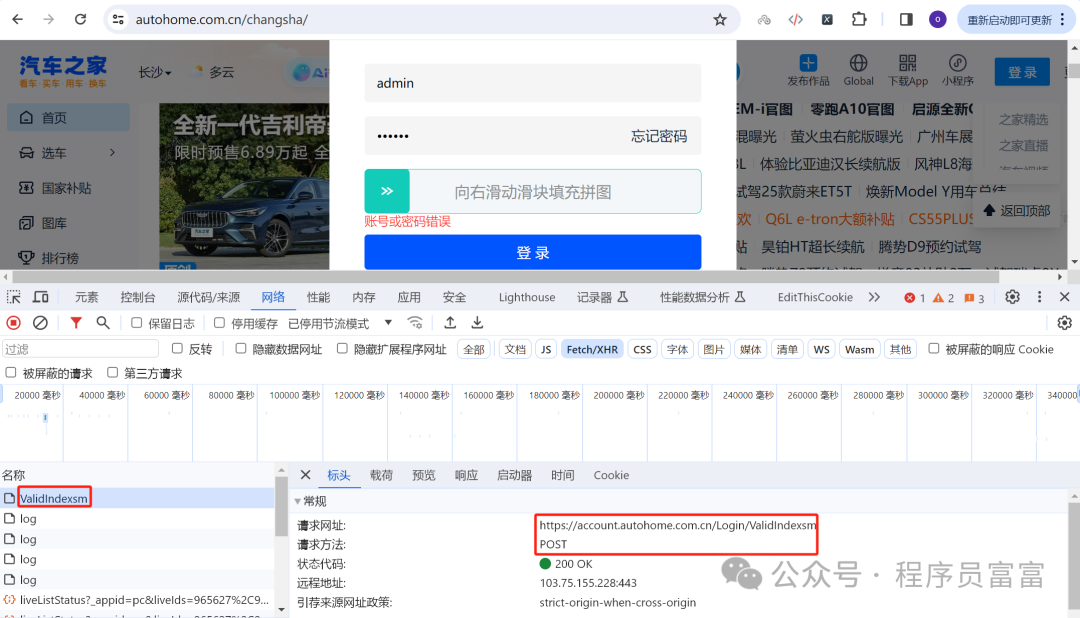This screenshot has height=618, width=1080.
Task: Click the export HAR download icon
Action: tap(477, 322)
